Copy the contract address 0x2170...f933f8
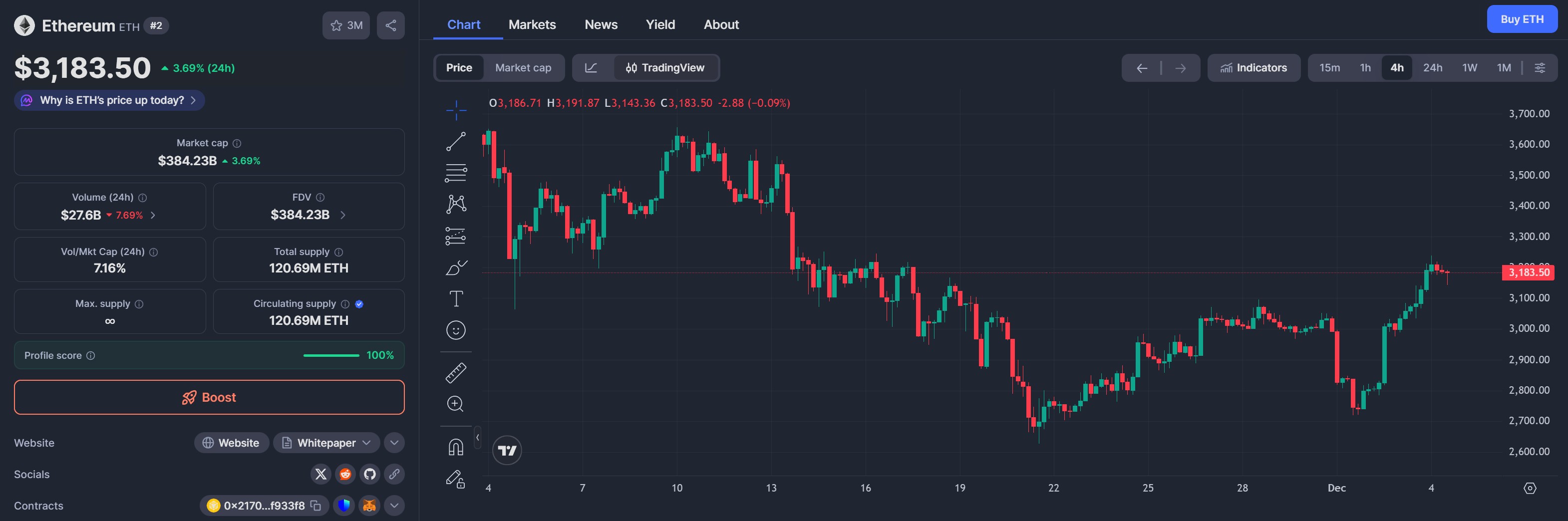1568x521 pixels. pos(316,506)
